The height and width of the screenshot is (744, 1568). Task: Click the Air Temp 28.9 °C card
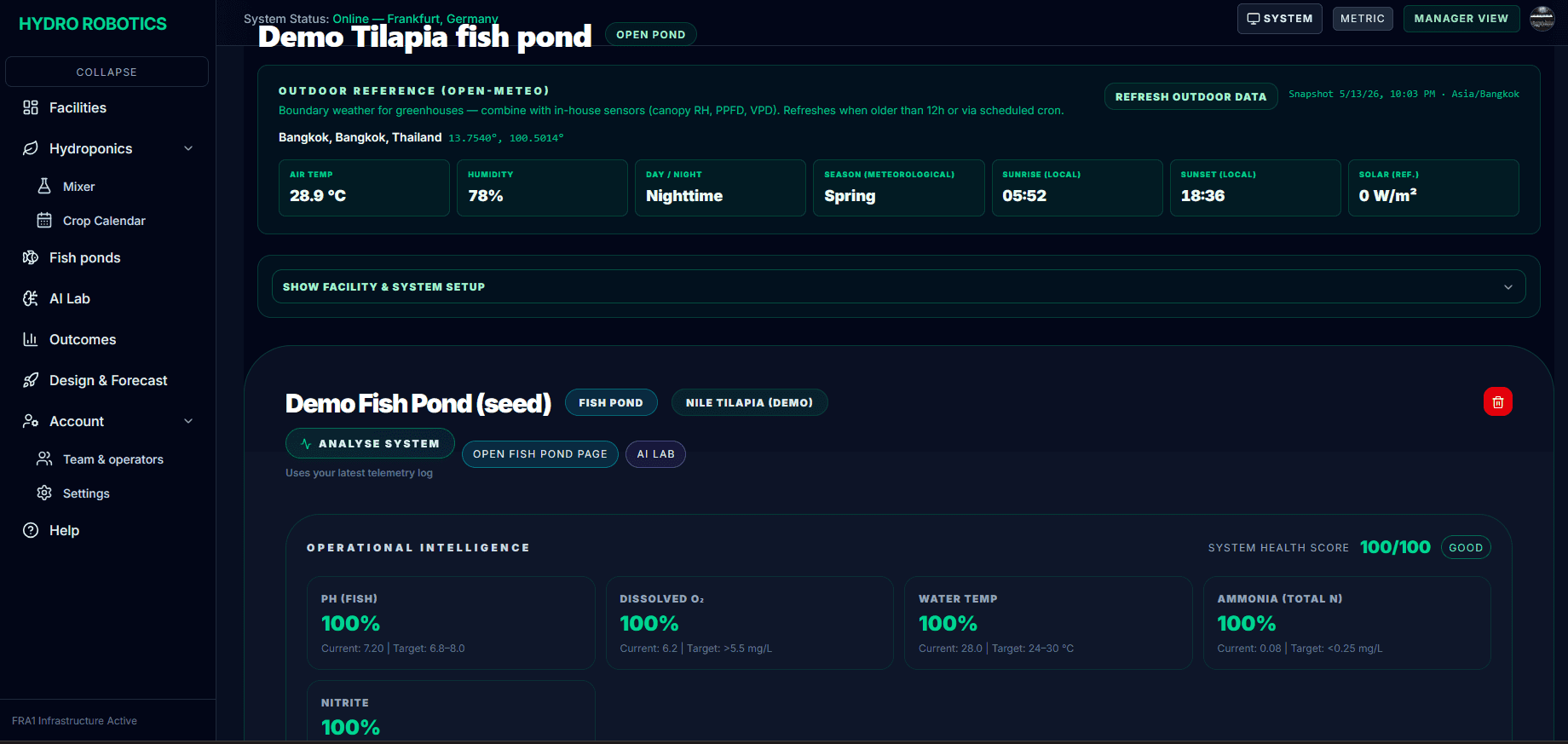pyautogui.click(x=364, y=187)
